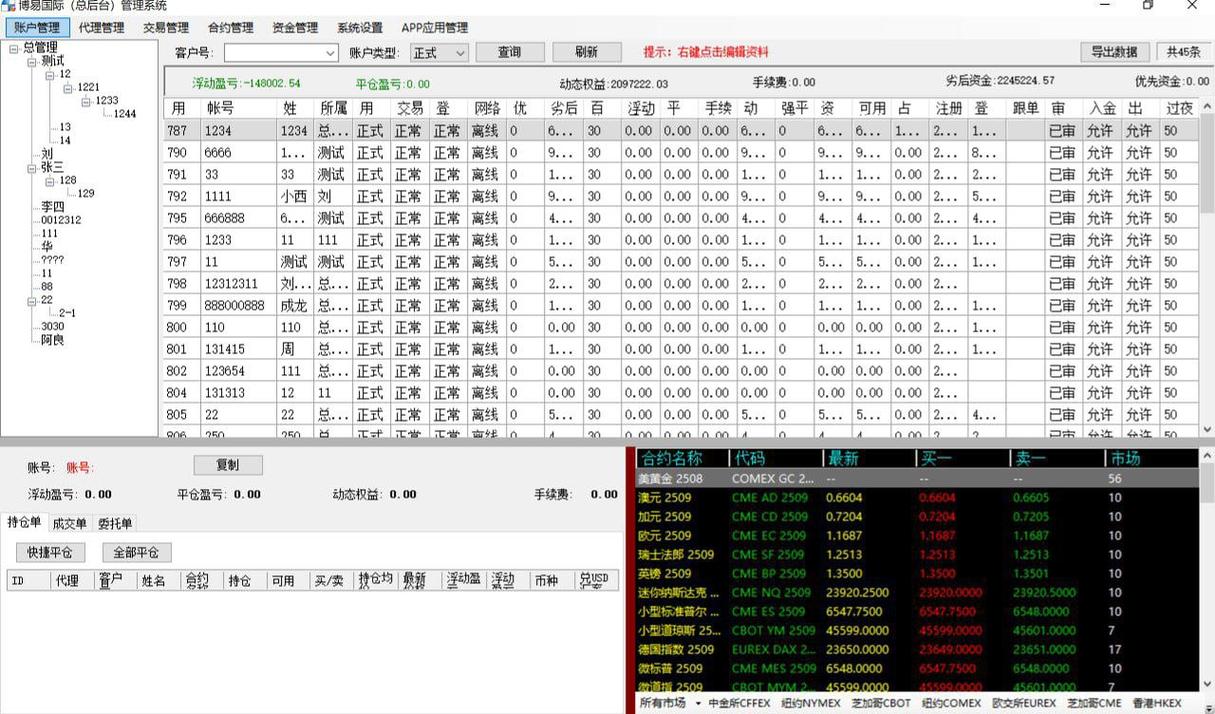Image resolution: width=1215 pixels, height=714 pixels.
Task: Click the 导出数据 button
Action: coord(1114,52)
